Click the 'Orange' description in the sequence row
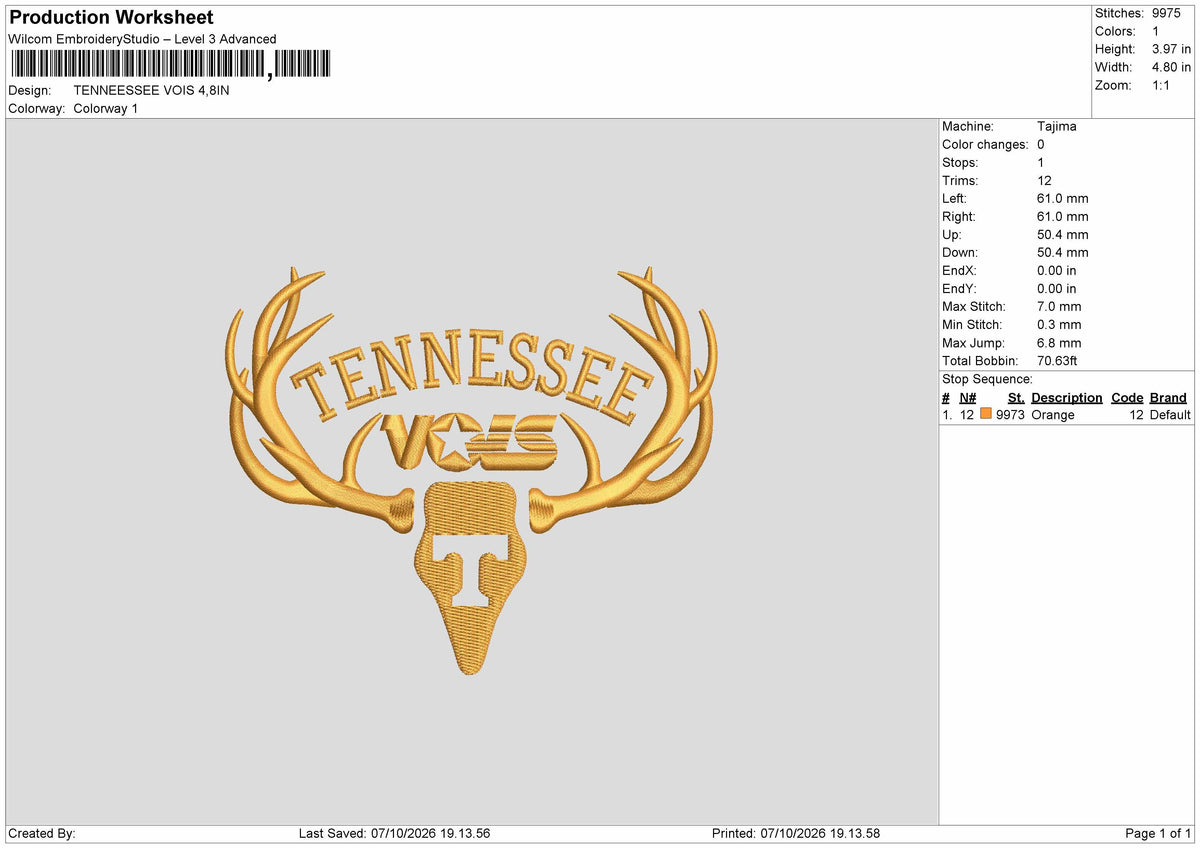The width and height of the screenshot is (1200, 848). point(1053,415)
